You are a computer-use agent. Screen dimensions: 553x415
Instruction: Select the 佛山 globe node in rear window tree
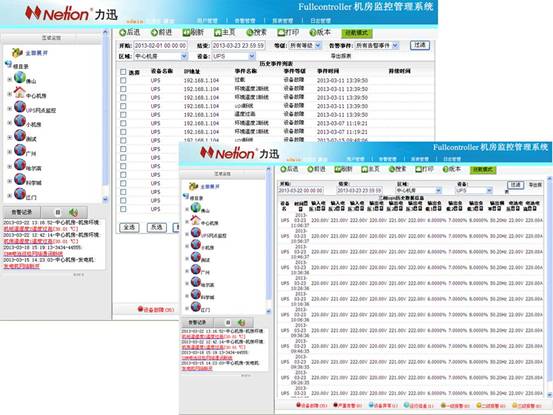(20, 77)
